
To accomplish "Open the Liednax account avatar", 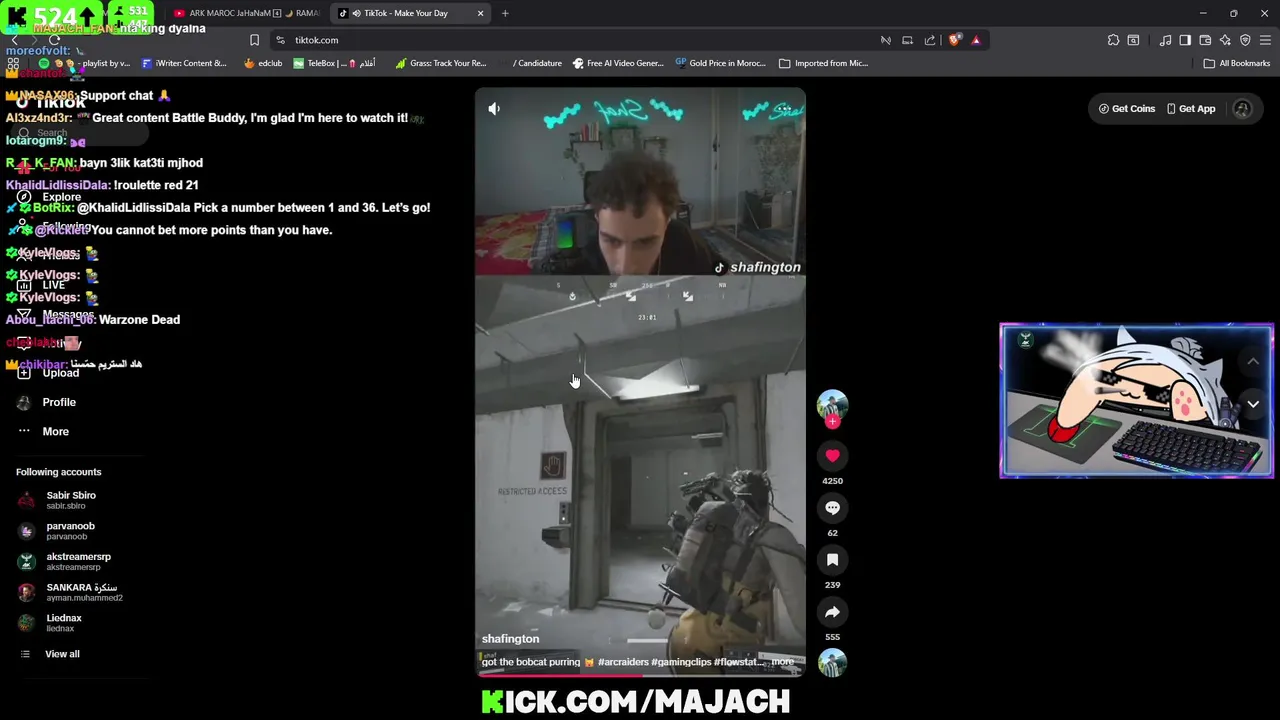I will 26,623.
